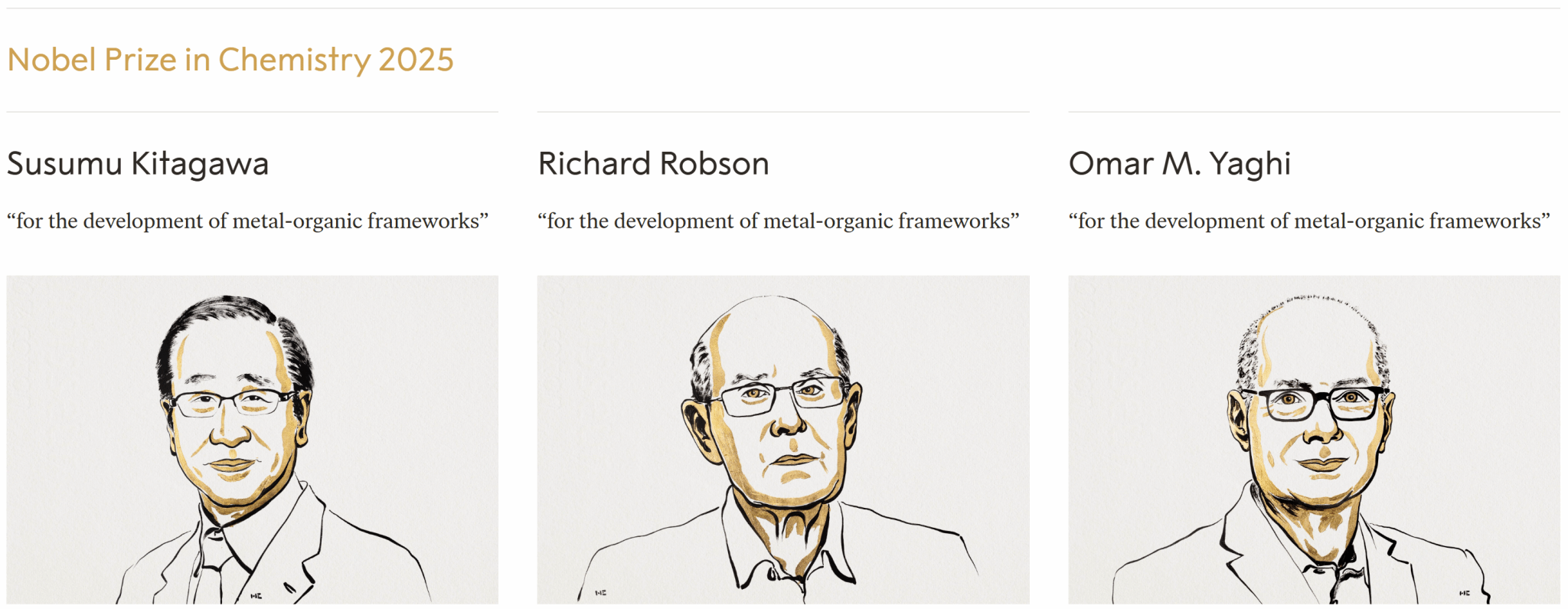Click the eyeglasses in Kitagawa's portrait
The image size is (1568, 609).
click(232, 402)
